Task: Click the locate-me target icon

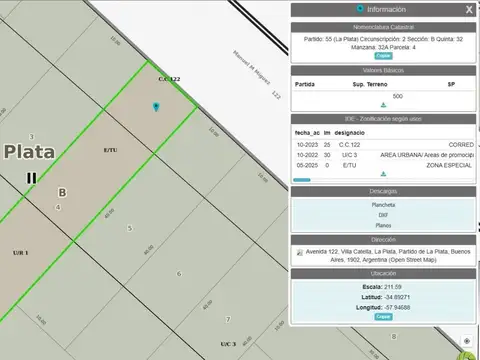Action: coord(467,341)
